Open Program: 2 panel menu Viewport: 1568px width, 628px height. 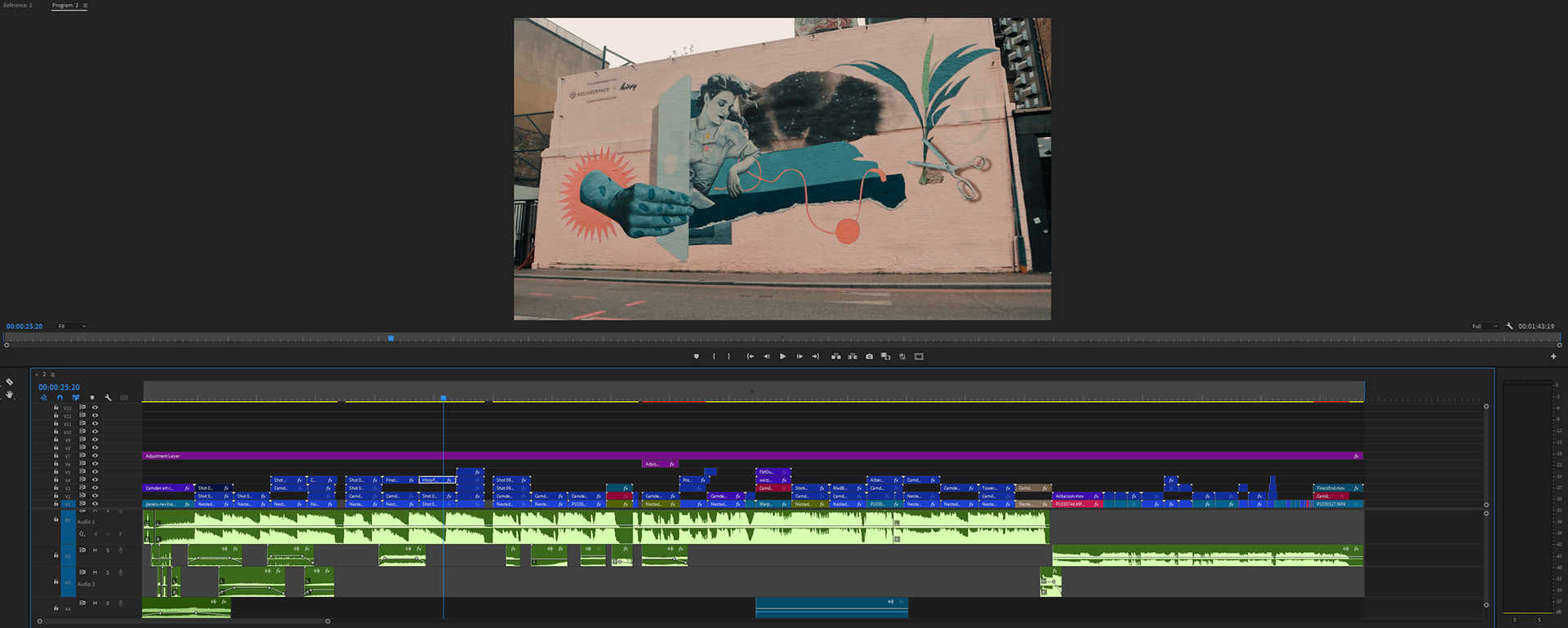tap(85, 6)
